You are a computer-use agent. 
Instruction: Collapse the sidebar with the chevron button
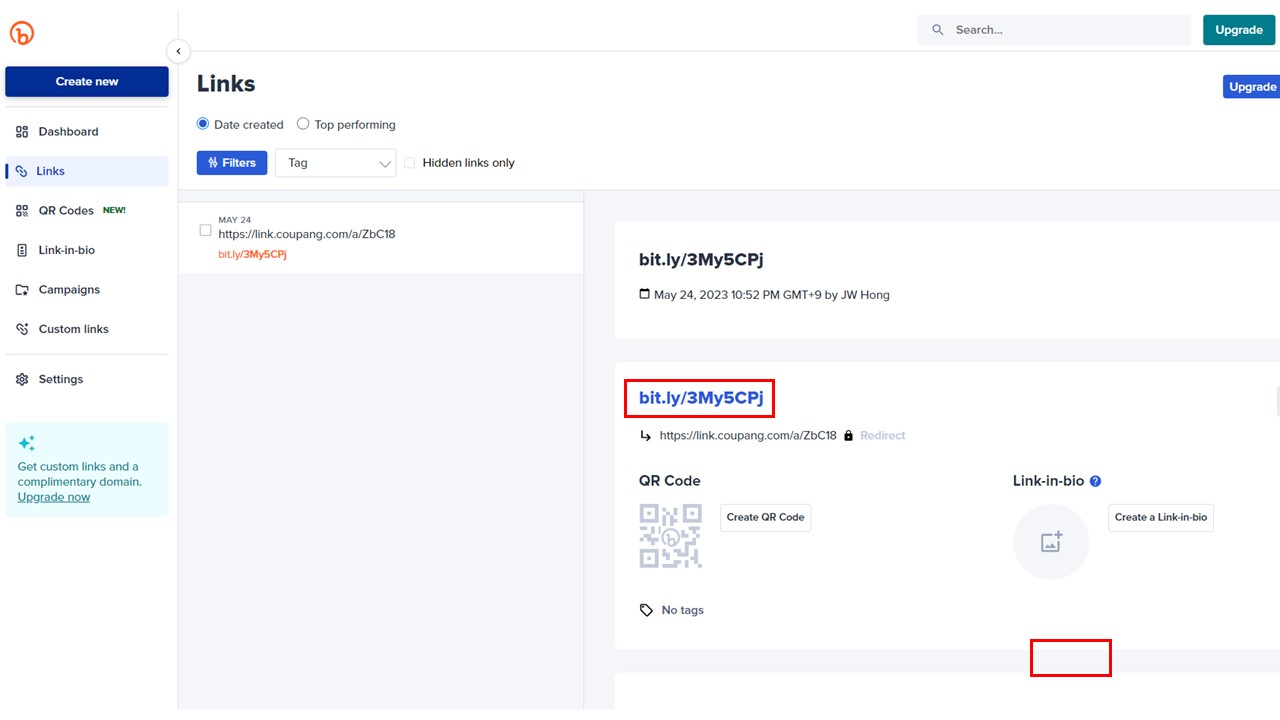(x=178, y=51)
